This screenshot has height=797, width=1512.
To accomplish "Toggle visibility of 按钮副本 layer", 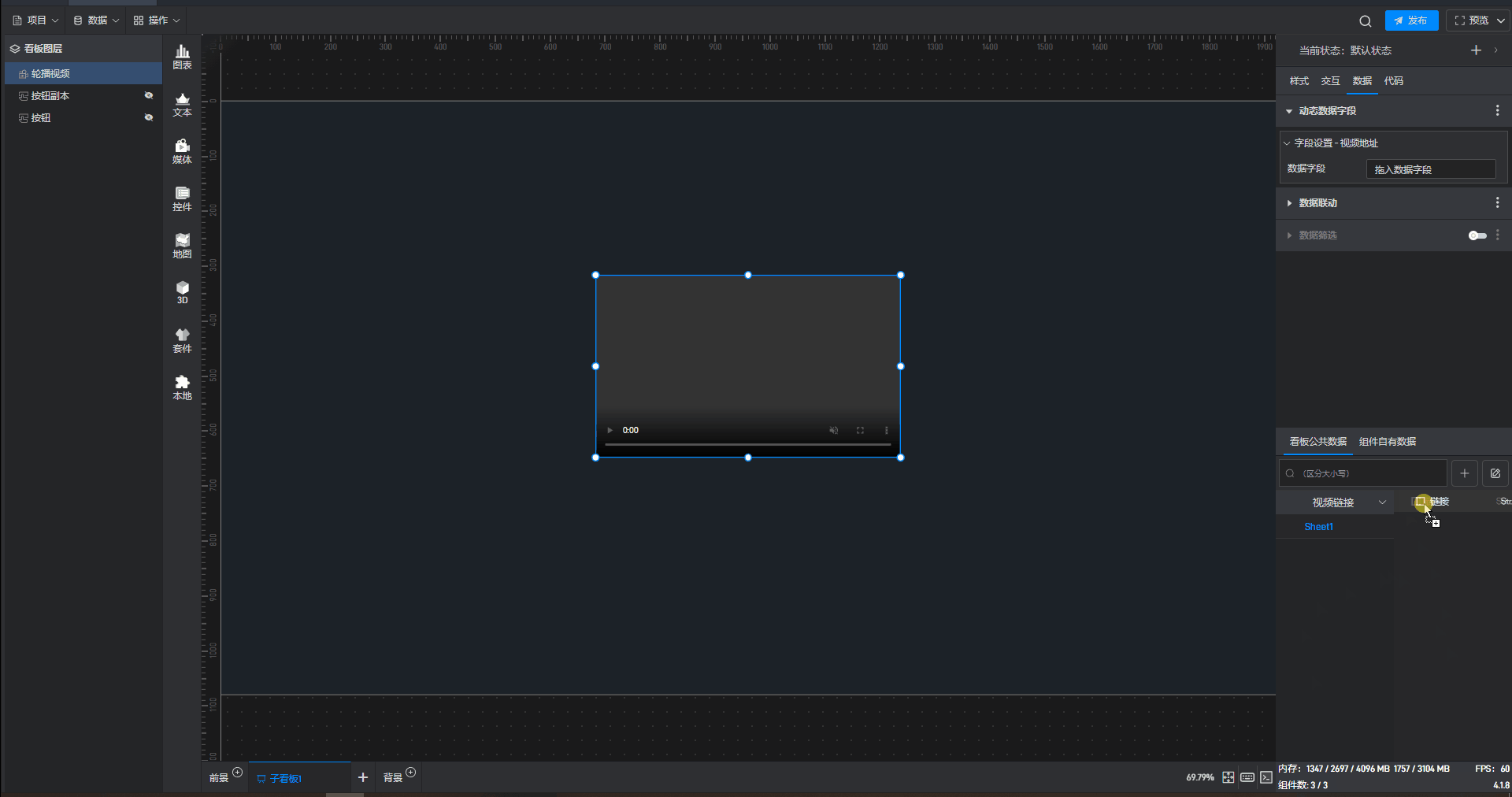I will (x=148, y=95).
